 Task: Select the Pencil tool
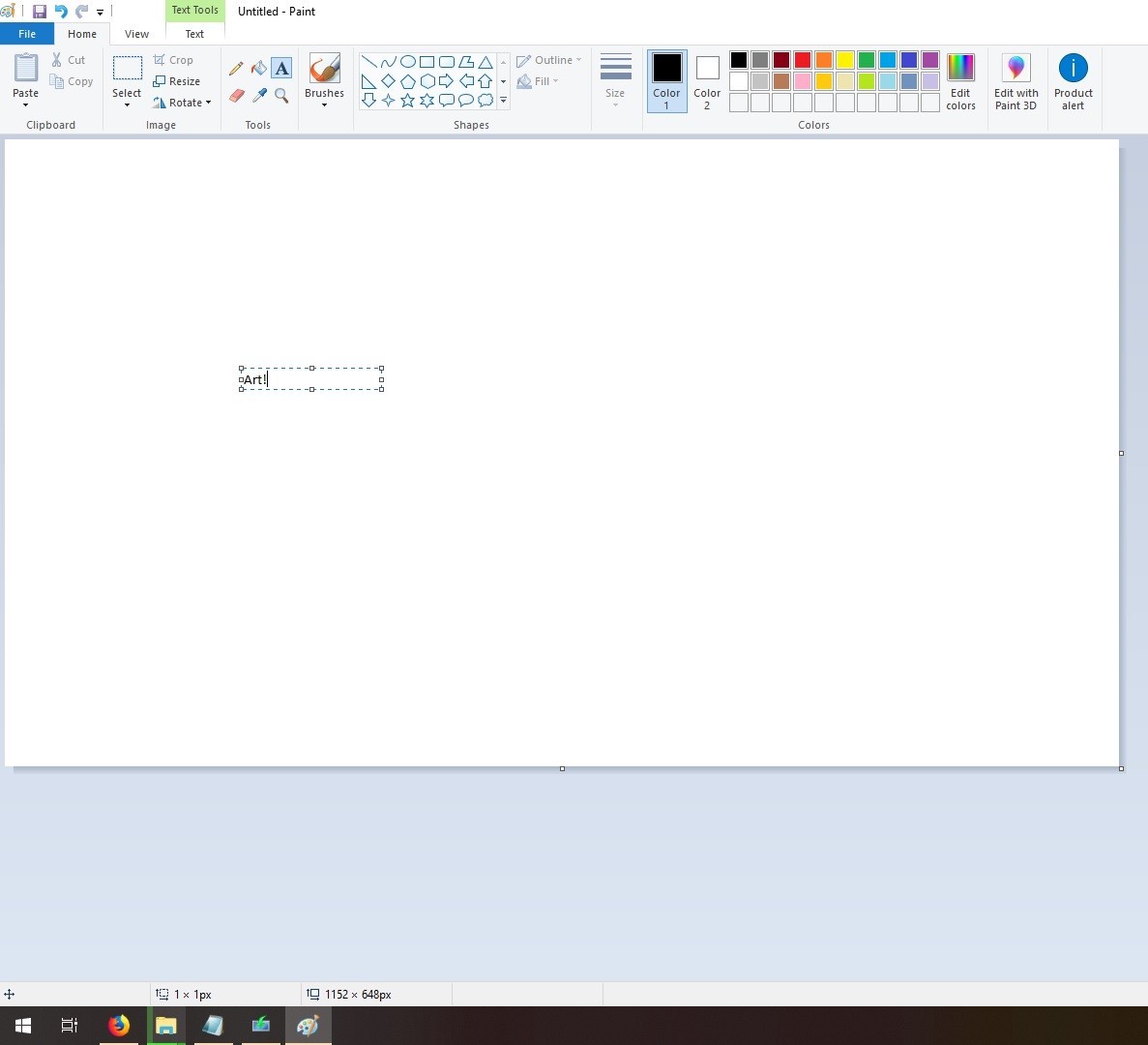coord(236,69)
